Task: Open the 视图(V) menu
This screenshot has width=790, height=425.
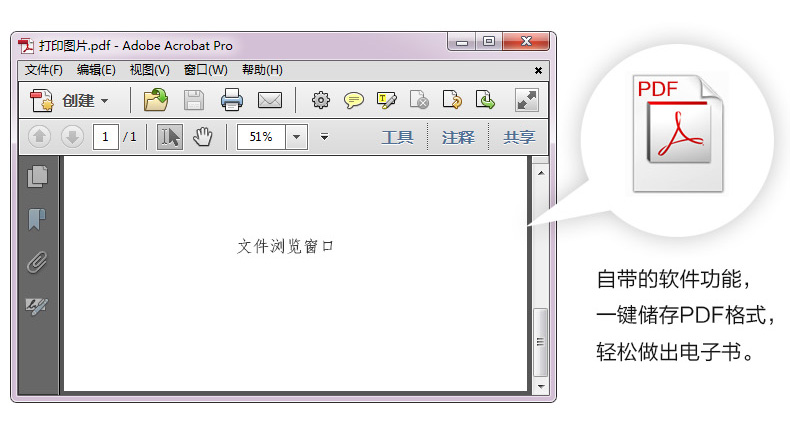Action: click(149, 70)
